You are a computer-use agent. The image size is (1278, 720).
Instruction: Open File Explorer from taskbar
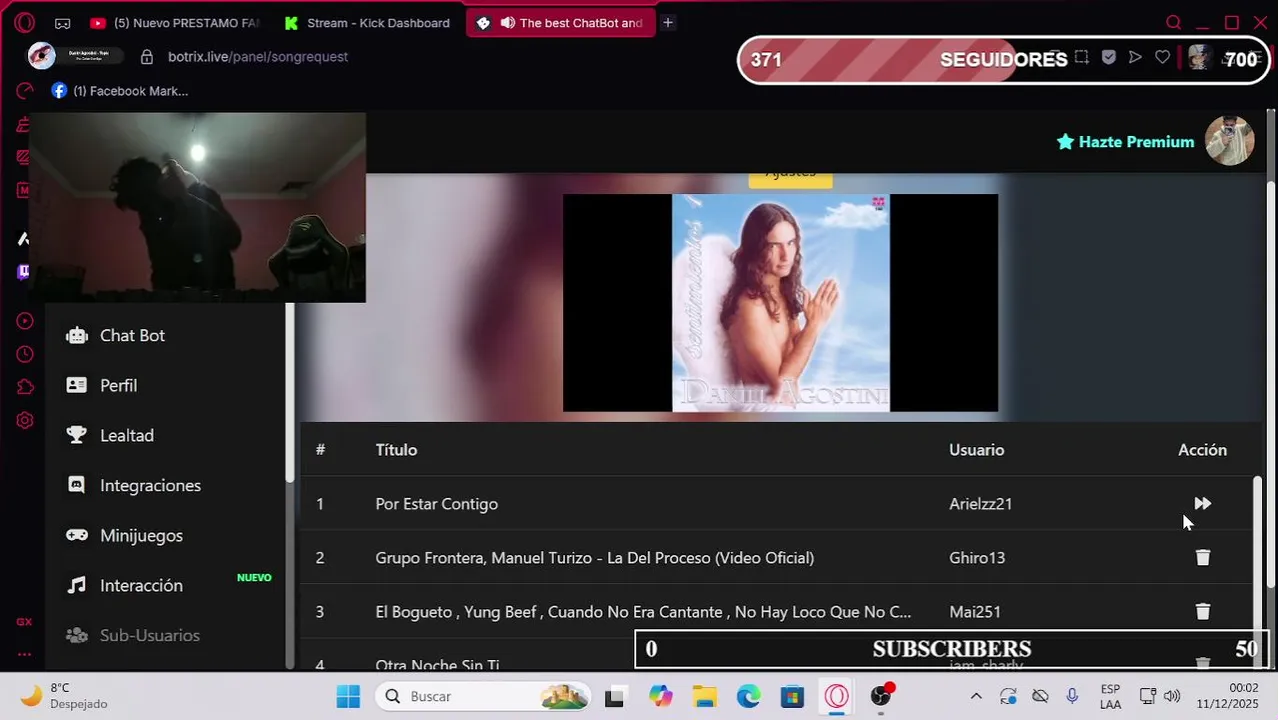(705, 696)
